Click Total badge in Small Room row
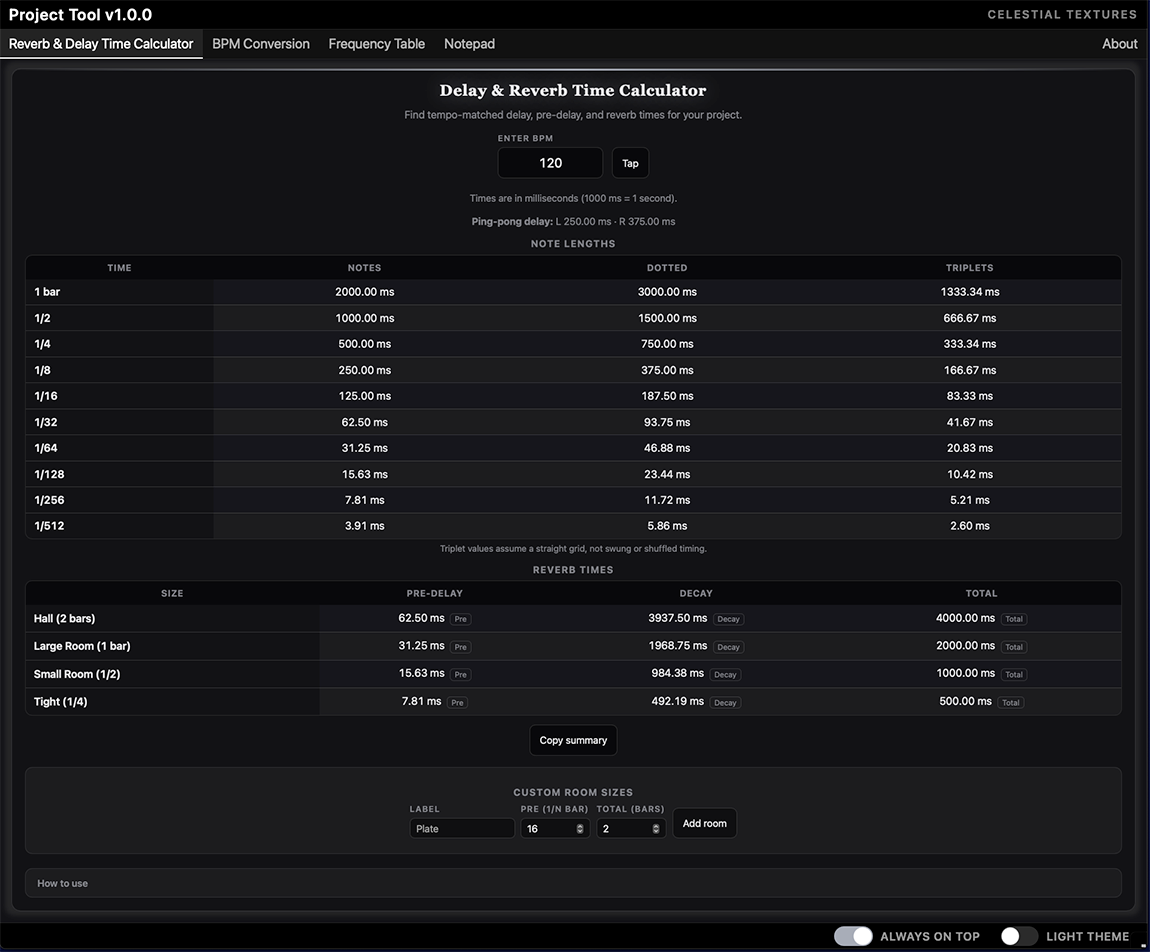The width and height of the screenshot is (1150, 952). click(x=1014, y=675)
